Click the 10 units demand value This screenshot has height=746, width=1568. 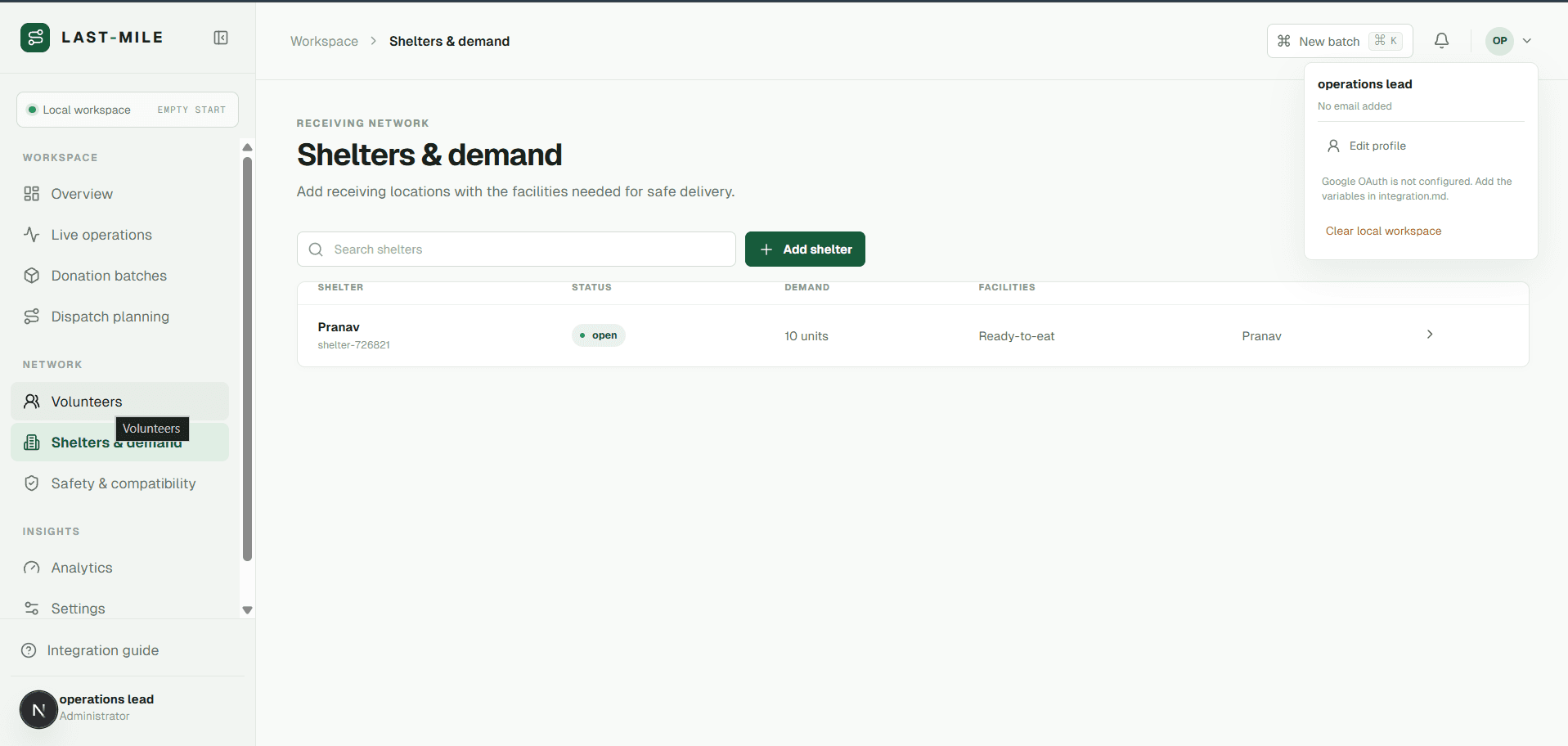tap(806, 336)
